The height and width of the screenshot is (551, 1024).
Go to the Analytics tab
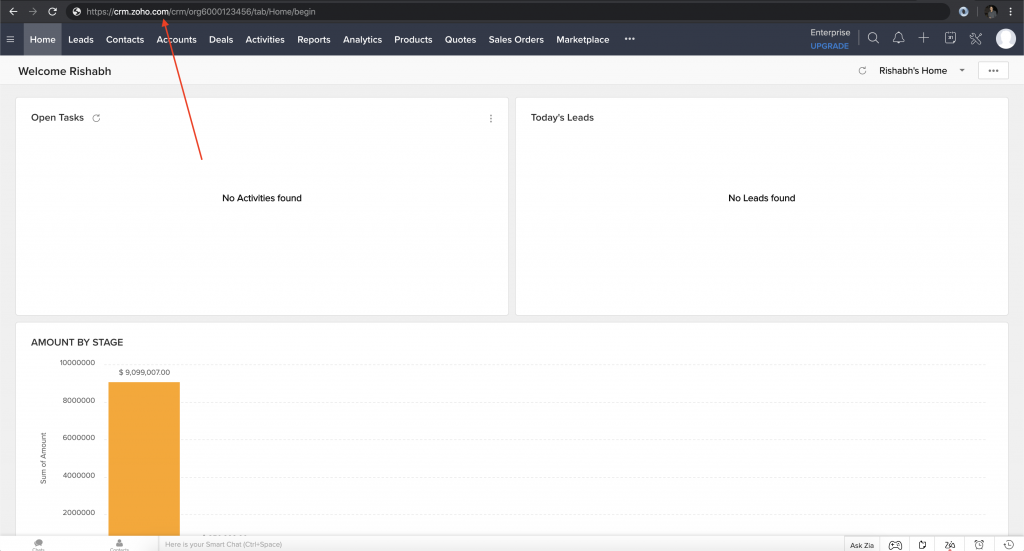(x=362, y=39)
